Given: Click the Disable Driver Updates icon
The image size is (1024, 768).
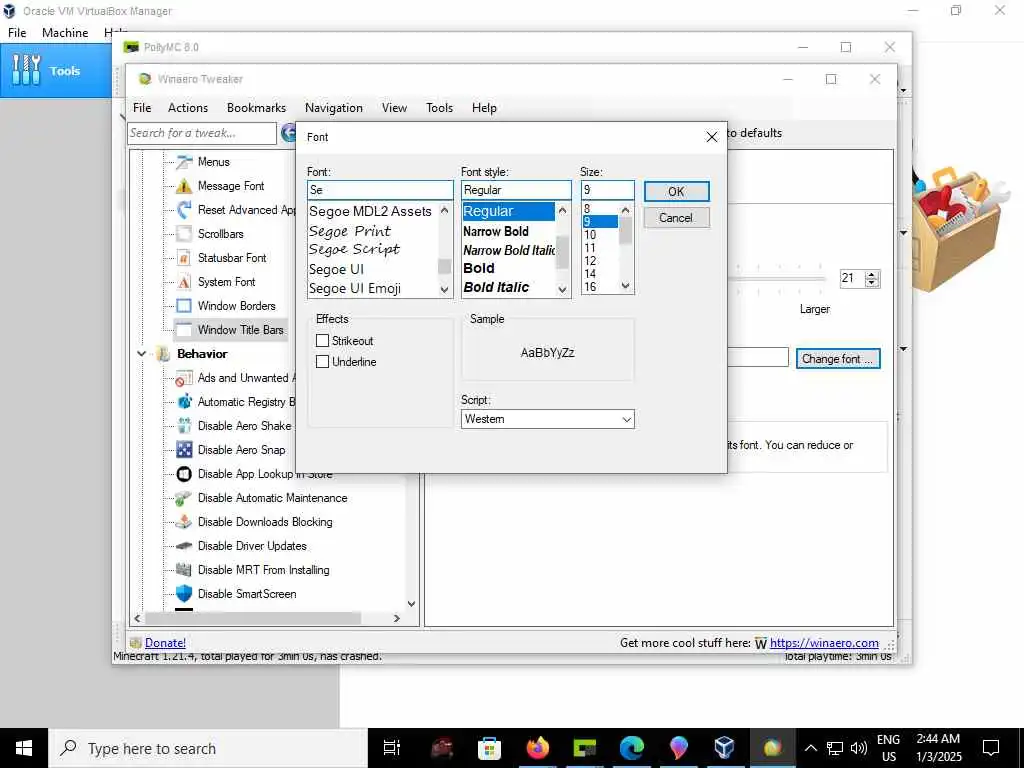Looking at the screenshot, I should point(184,546).
